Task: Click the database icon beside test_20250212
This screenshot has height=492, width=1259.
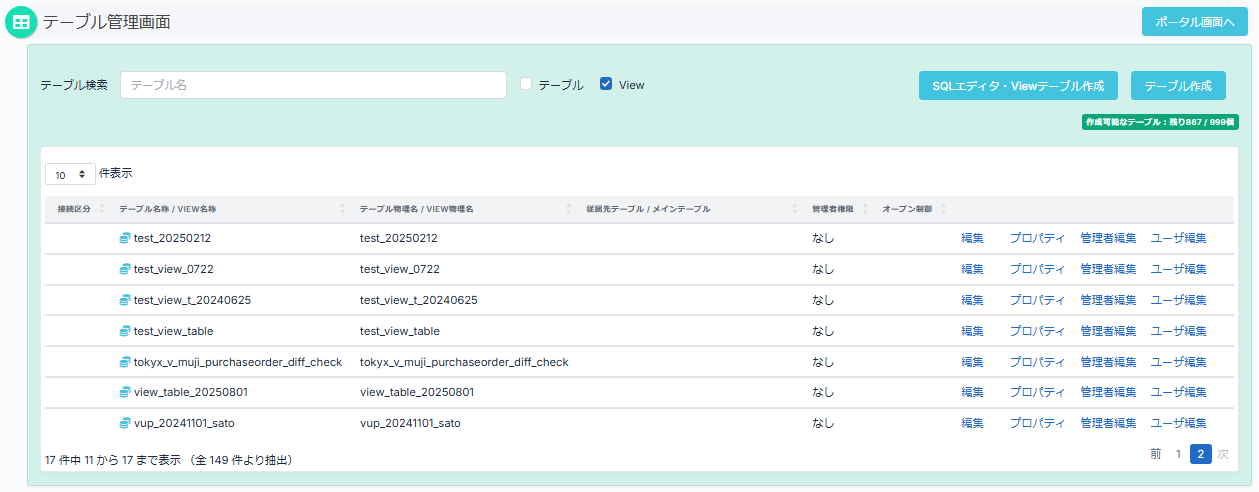Action: [125, 238]
